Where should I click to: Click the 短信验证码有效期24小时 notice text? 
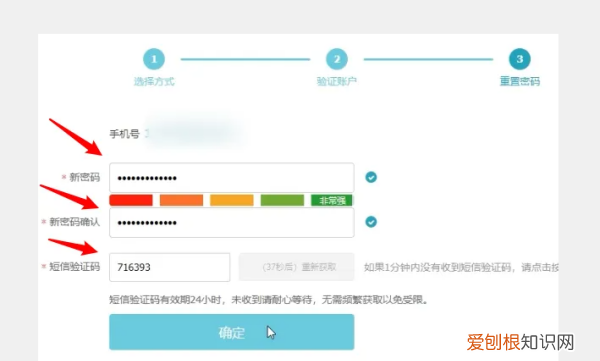[269, 299]
